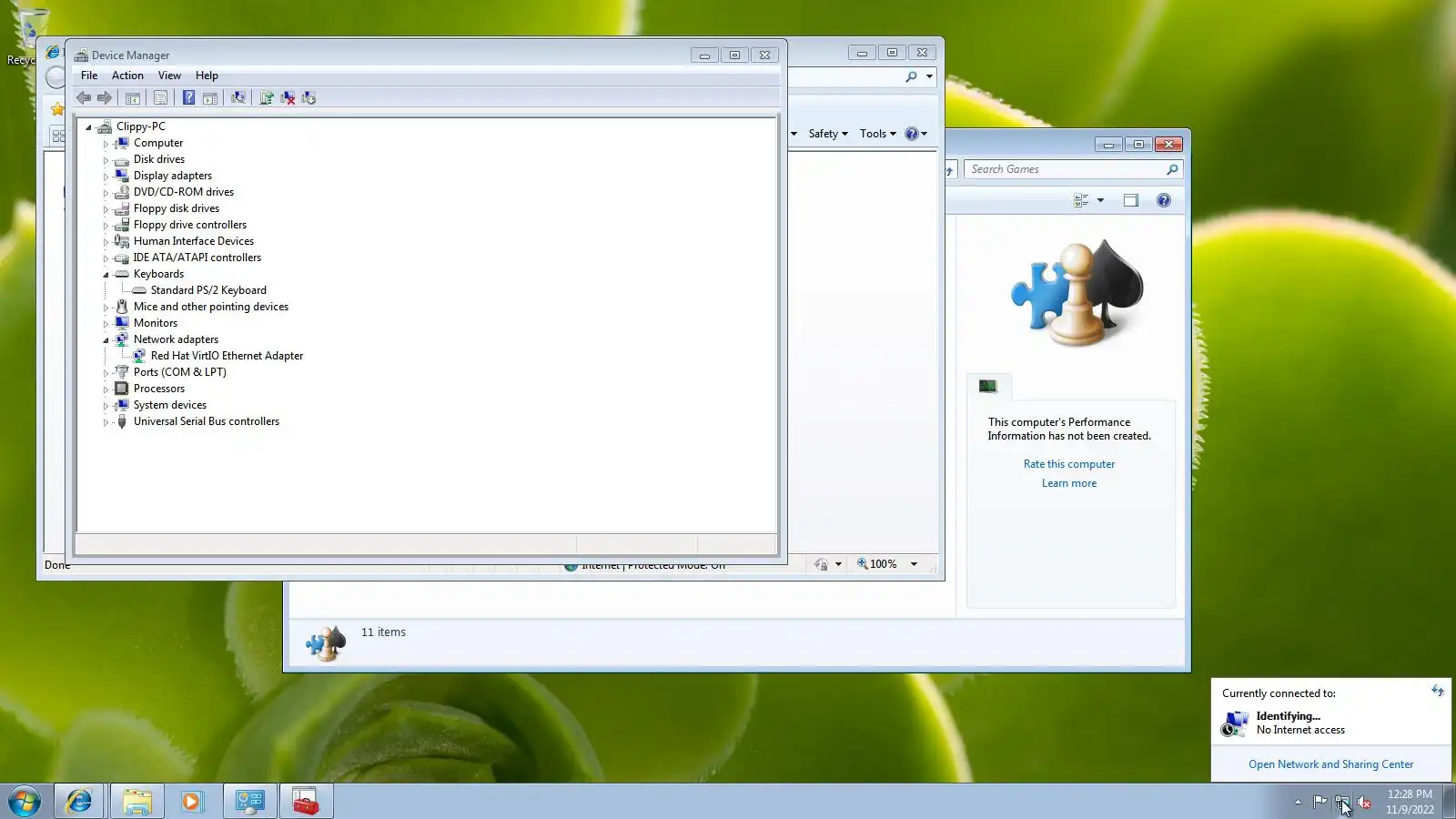1456x819 pixels.
Task: Open Internet Explorer Safety menu
Action: pyautogui.click(x=828, y=134)
